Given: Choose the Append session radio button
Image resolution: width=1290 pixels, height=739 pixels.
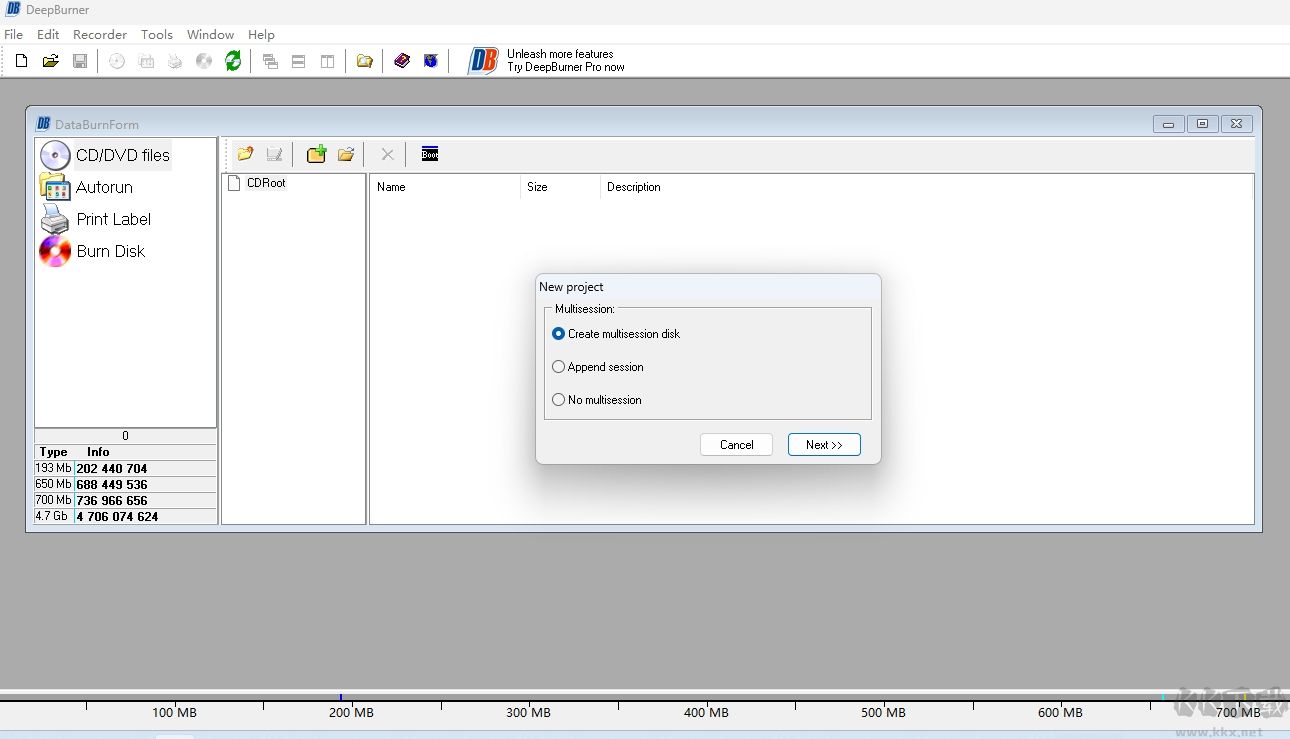Looking at the screenshot, I should (559, 367).
